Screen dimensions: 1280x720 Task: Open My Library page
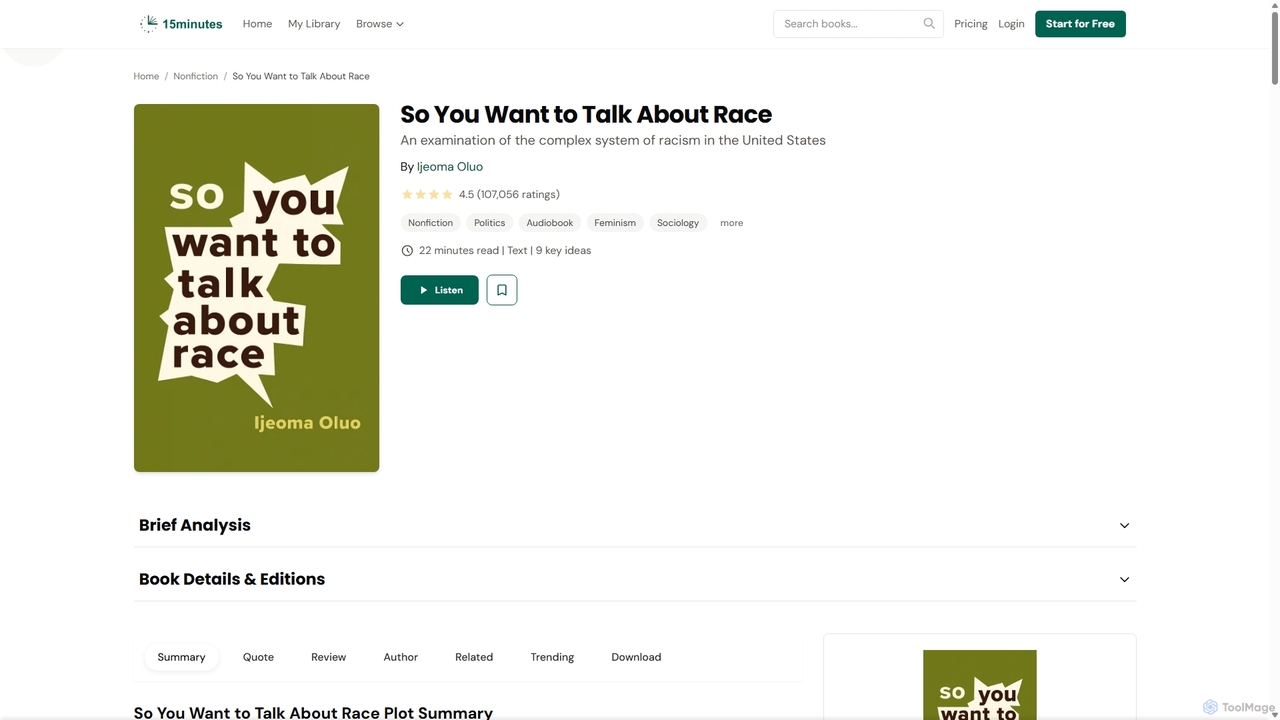pyautogui.click(x=314, y=24)
